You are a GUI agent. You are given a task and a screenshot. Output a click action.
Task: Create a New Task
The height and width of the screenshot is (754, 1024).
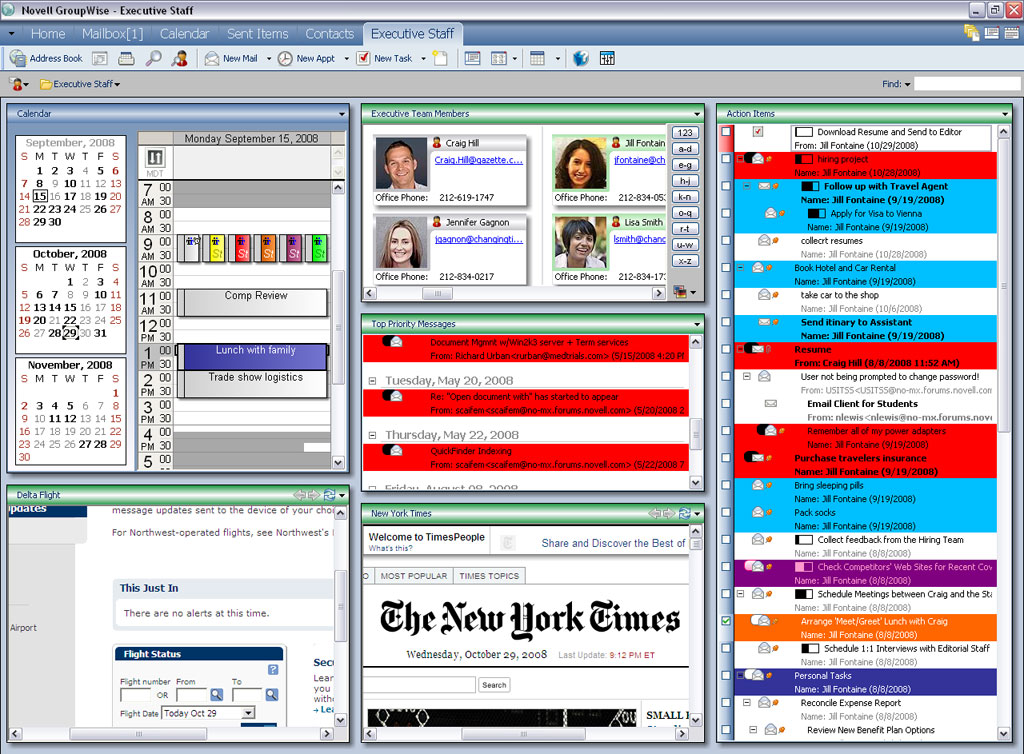[x=385, y=59]
